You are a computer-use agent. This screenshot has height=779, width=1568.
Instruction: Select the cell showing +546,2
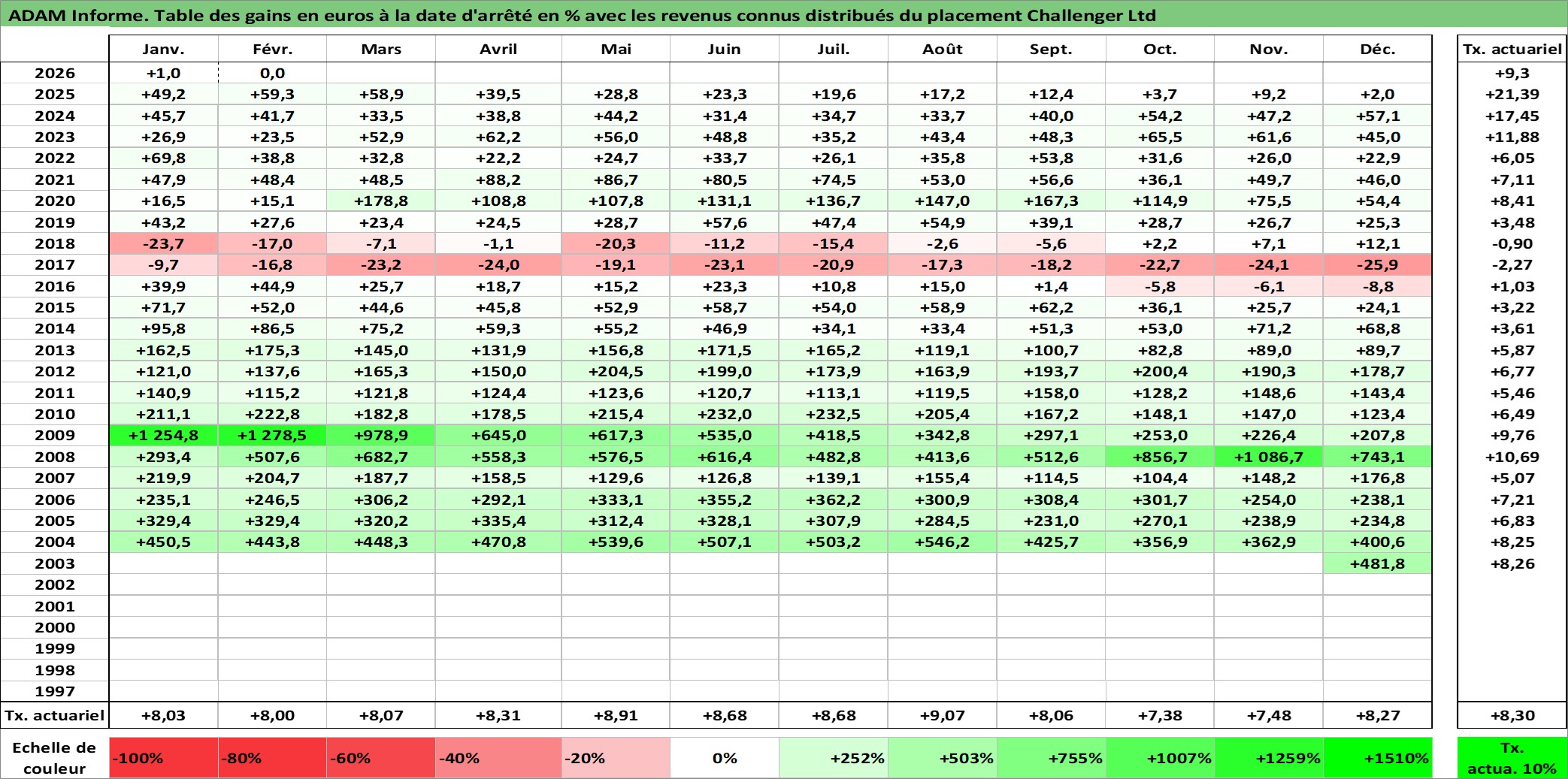[942, 542]
